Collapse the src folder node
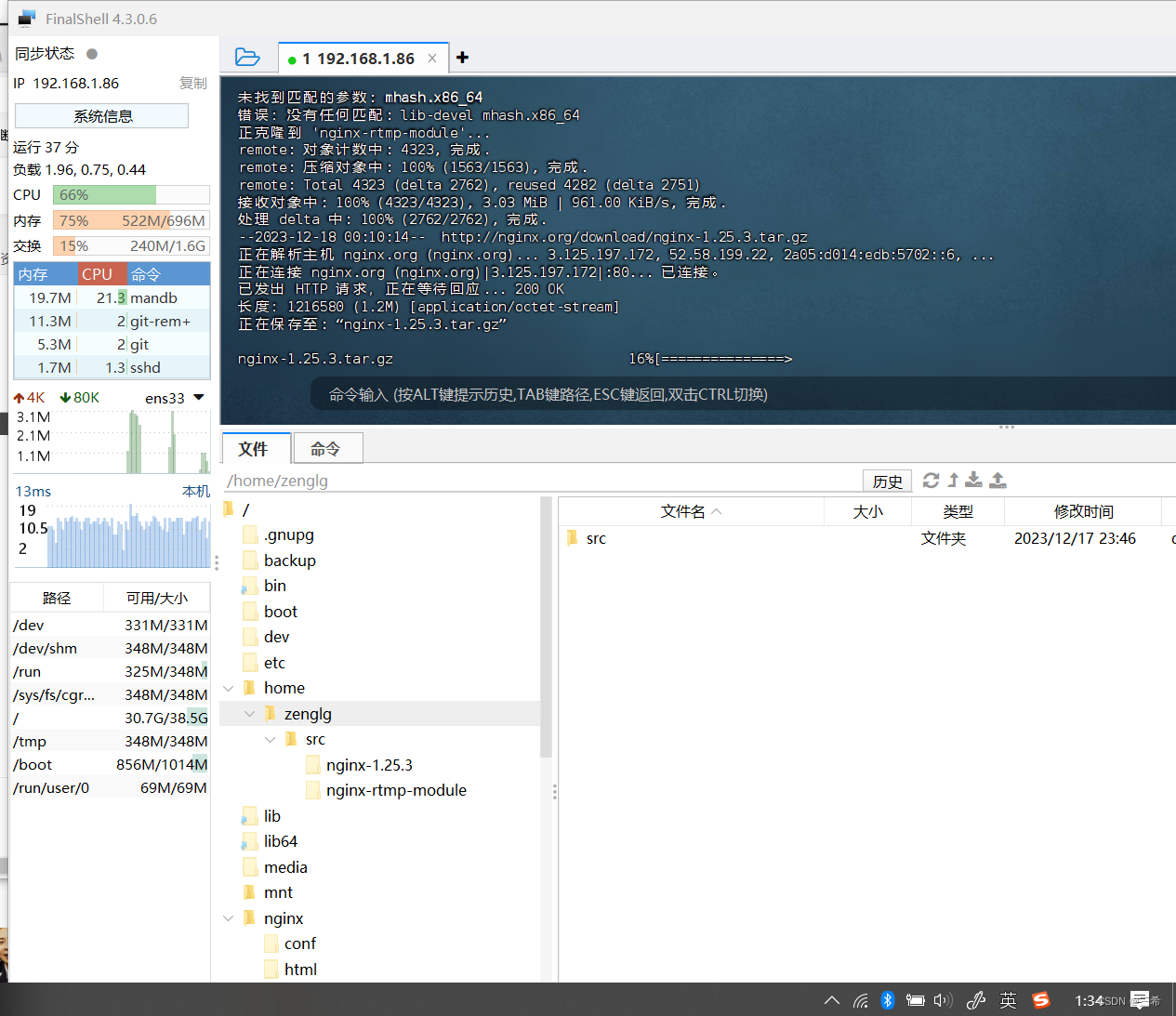The width and height of the screenshot is (1176, 1016). click(x=271, y=738)
